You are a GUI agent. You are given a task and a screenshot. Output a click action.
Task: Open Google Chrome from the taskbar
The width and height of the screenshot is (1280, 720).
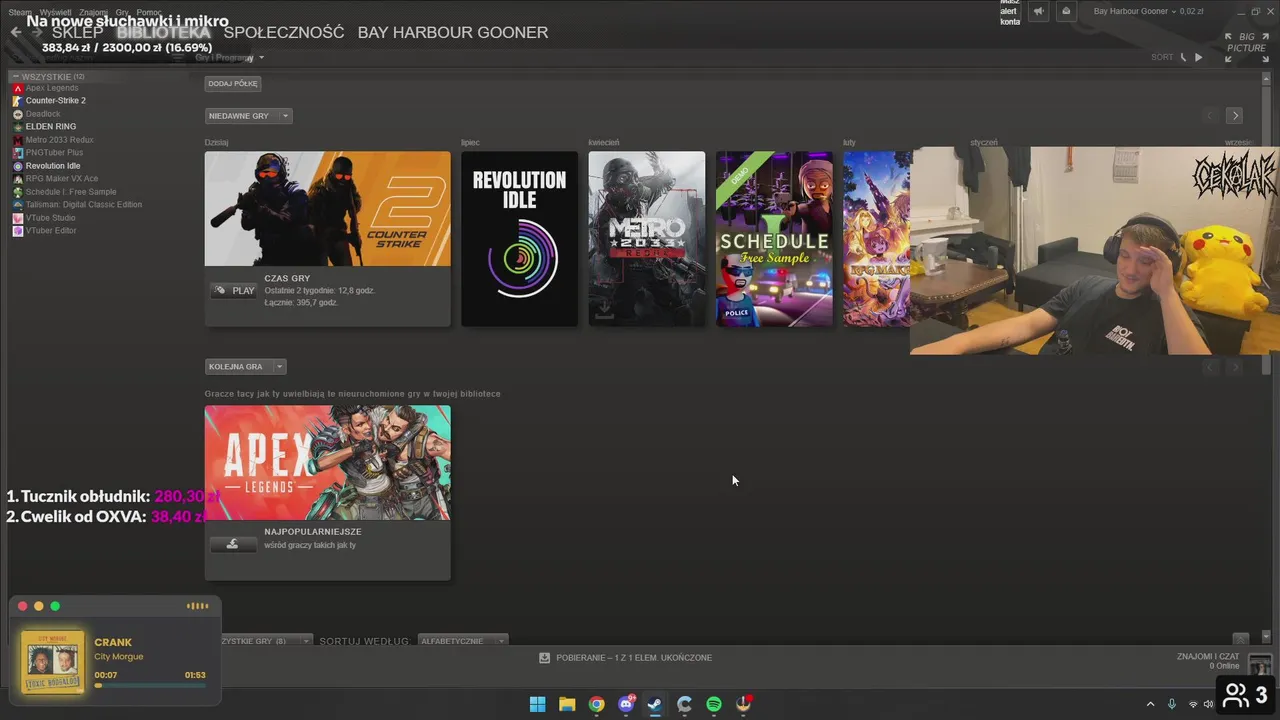(597, 704)
